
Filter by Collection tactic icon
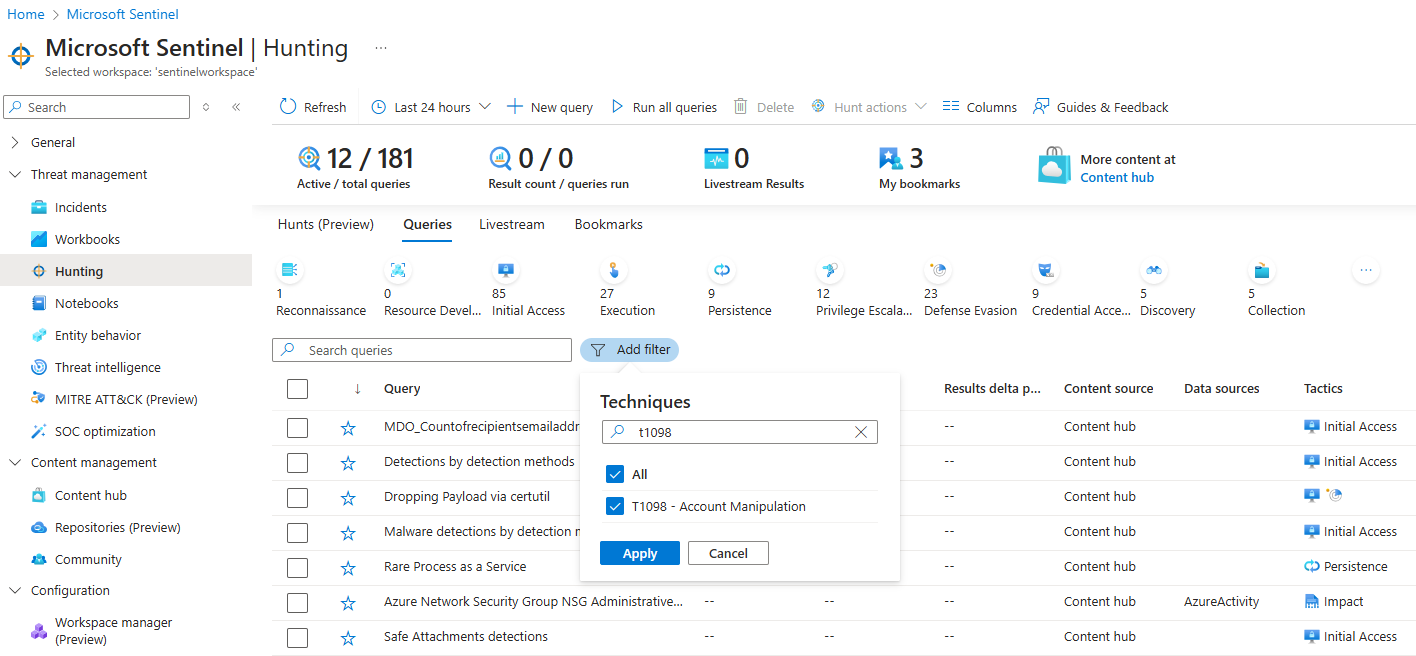pyautogui.click(x=1262, y=270)
